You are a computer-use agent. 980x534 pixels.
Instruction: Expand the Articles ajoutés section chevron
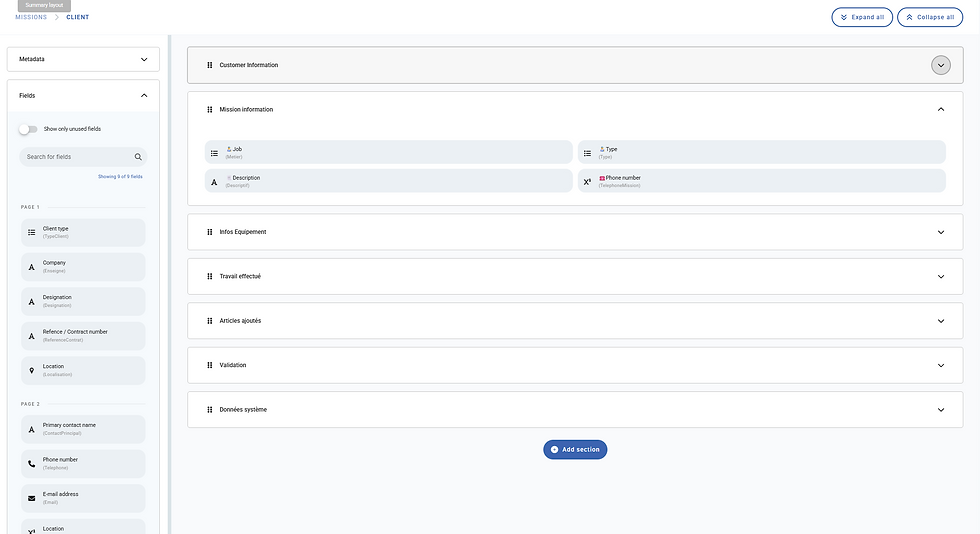941,321
